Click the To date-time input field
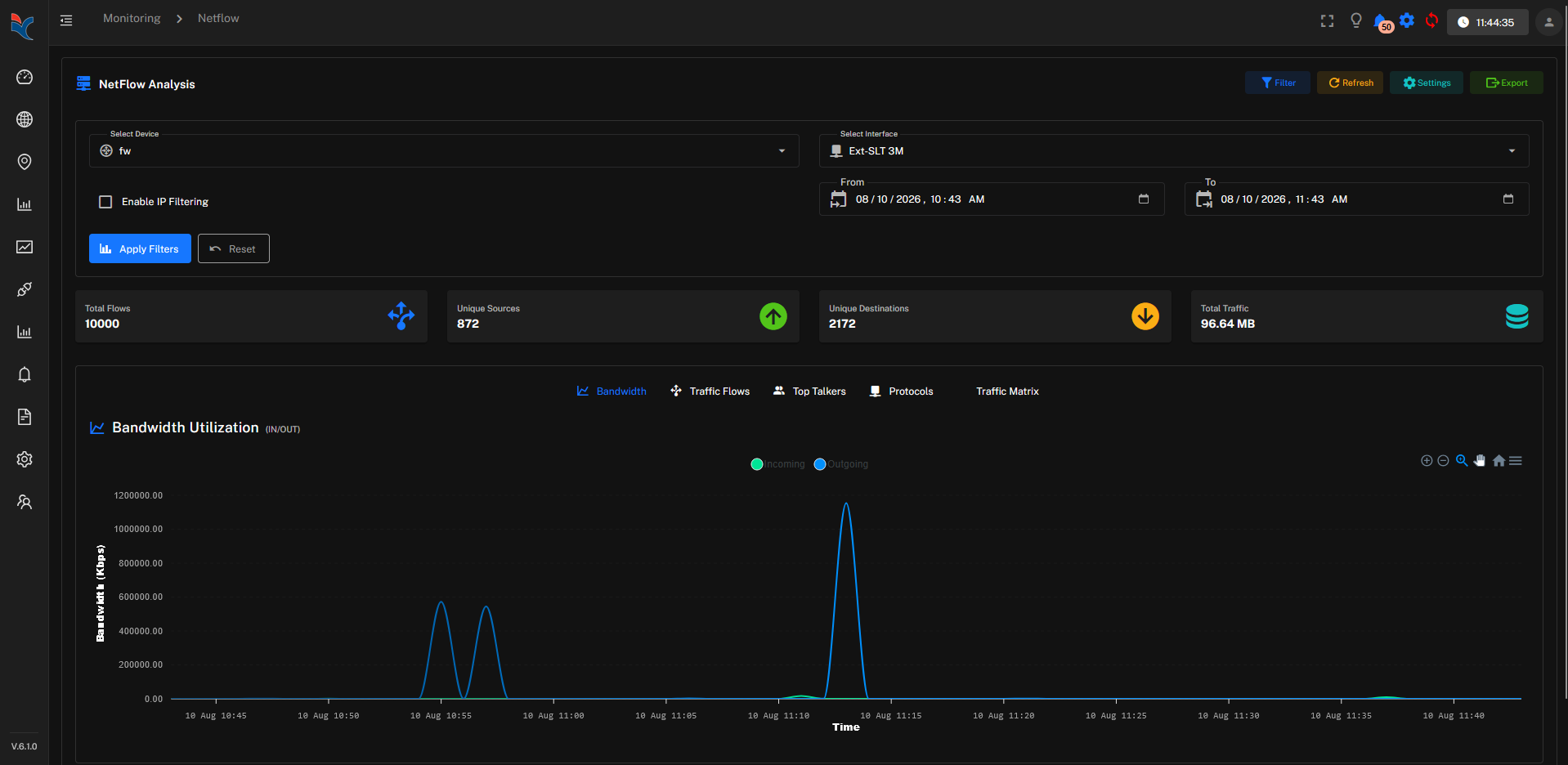1568x765 pixels. (x=1356, y=199)
